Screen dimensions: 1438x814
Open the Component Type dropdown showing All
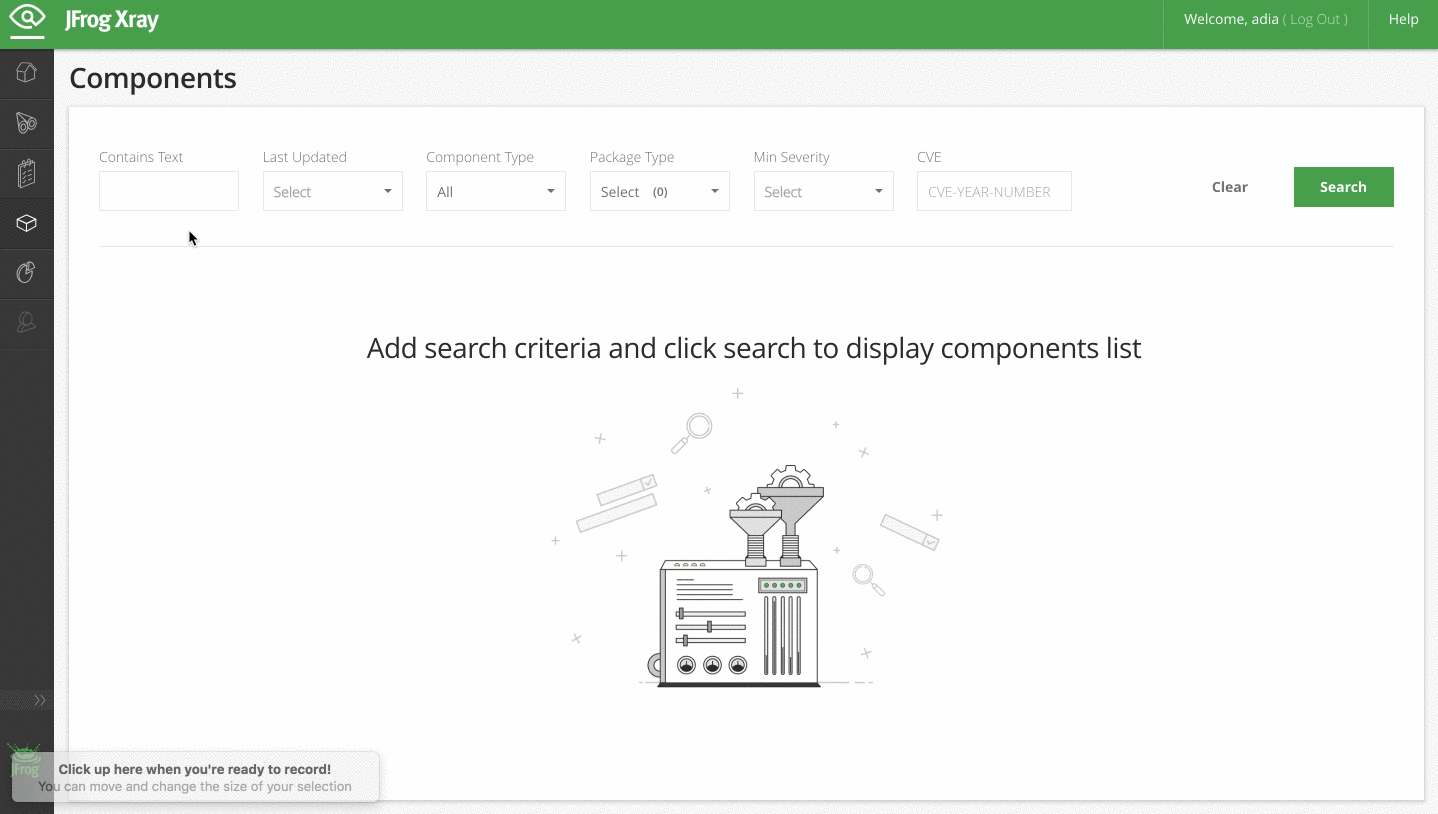[x=495, y=191]
